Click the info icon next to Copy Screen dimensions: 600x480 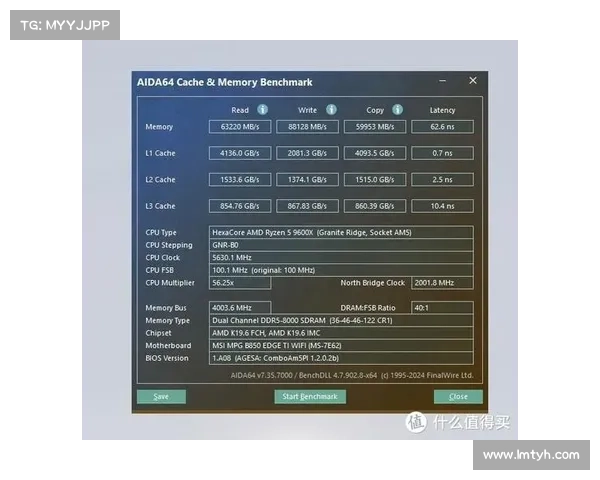click(397, 110)
